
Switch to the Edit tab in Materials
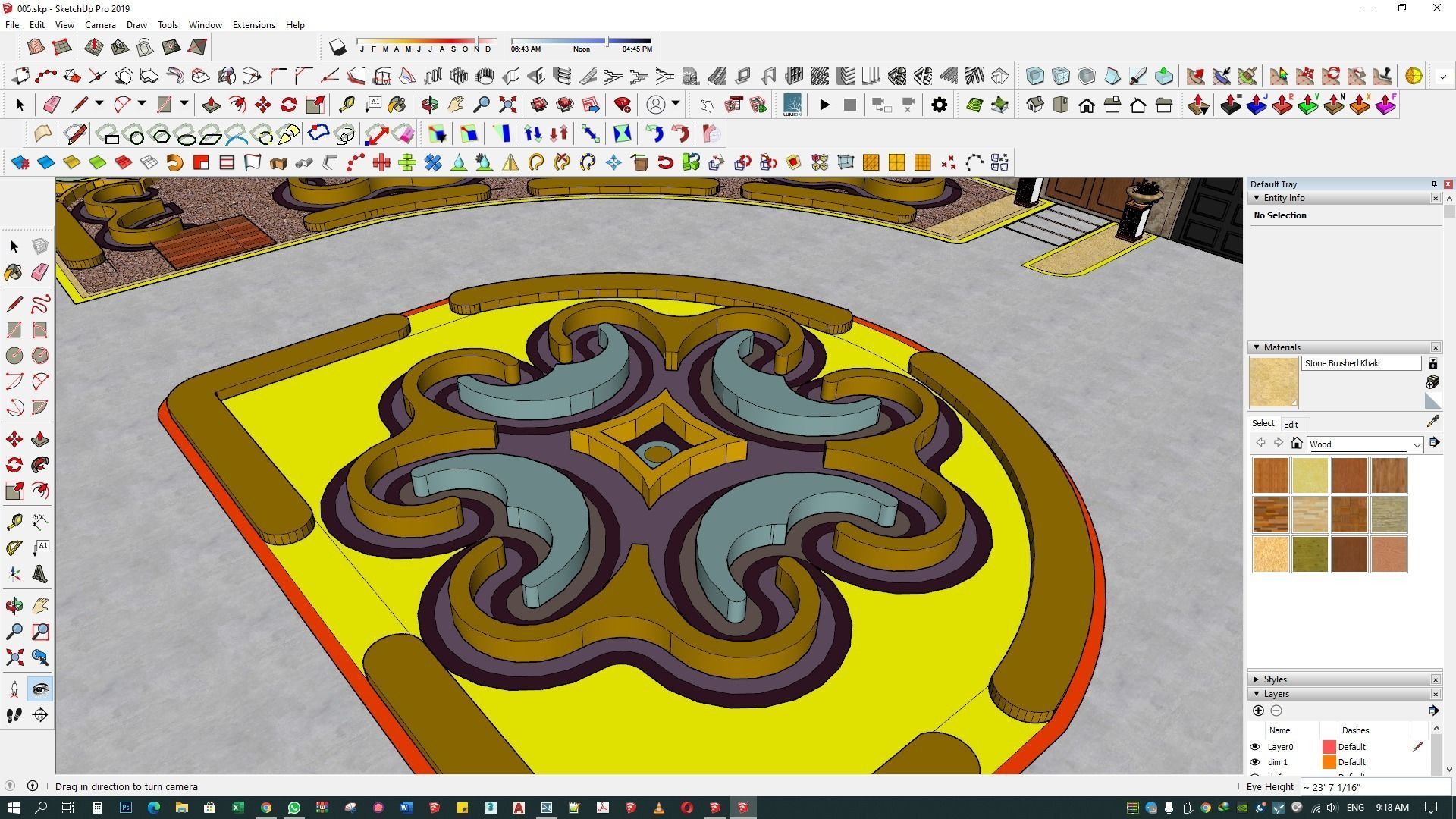coord(1291,425)
